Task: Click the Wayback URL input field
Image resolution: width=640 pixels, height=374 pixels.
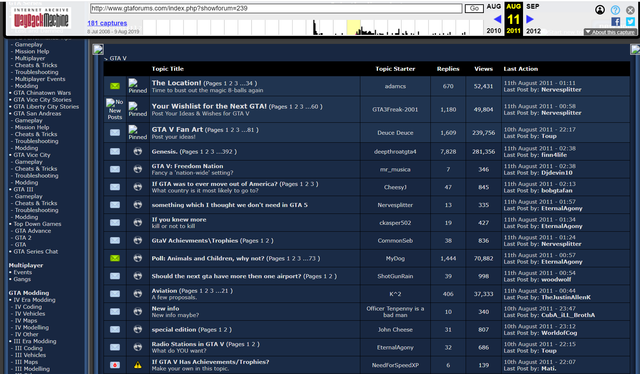Action: pyautogui.click(x=276, y=8)
